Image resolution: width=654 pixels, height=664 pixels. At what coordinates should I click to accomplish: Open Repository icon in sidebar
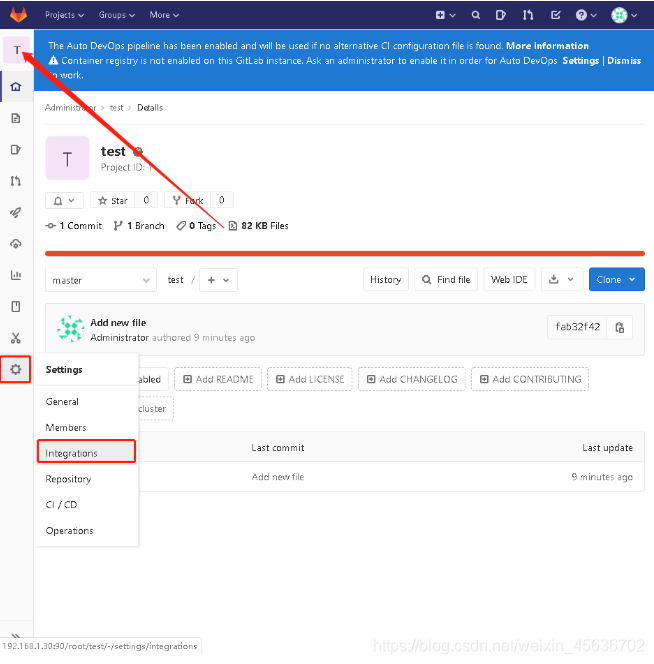[x=16, y=118]
